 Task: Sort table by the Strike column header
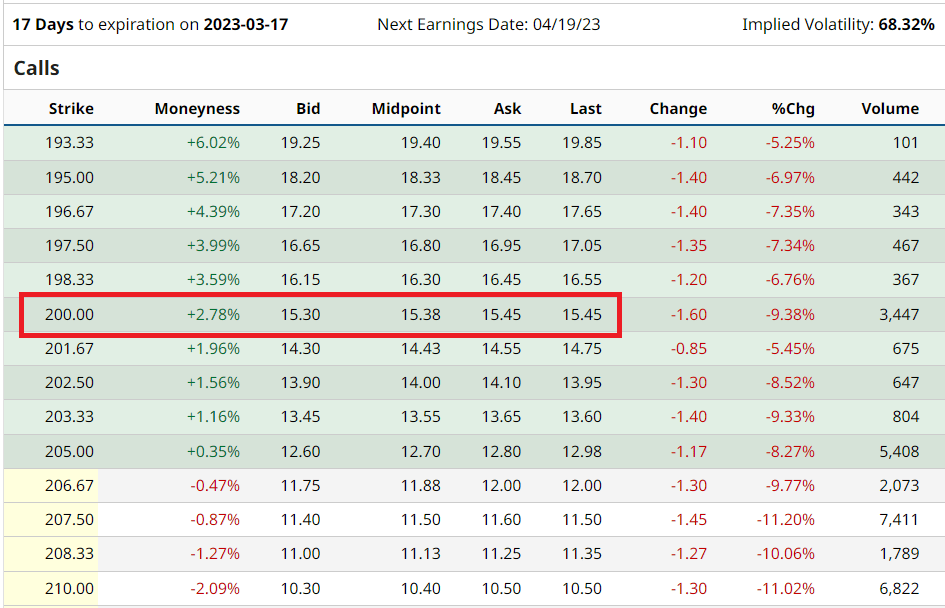(x=71, y=109)
